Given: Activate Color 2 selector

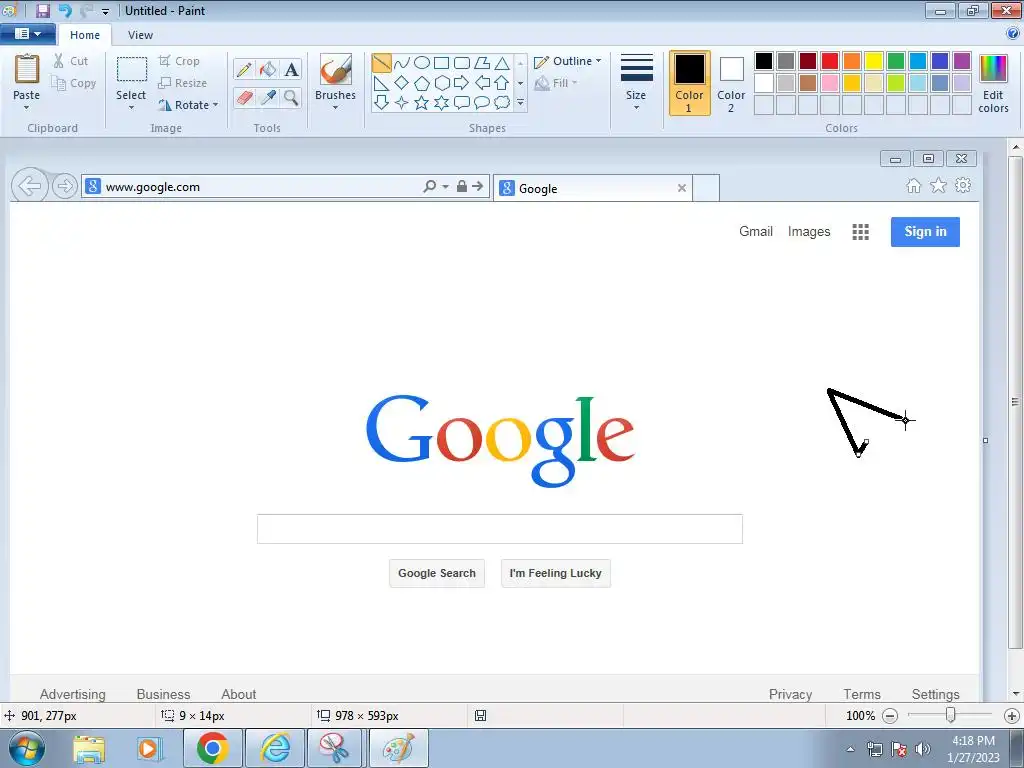Looking at the screenshot, I should [731, 84].
